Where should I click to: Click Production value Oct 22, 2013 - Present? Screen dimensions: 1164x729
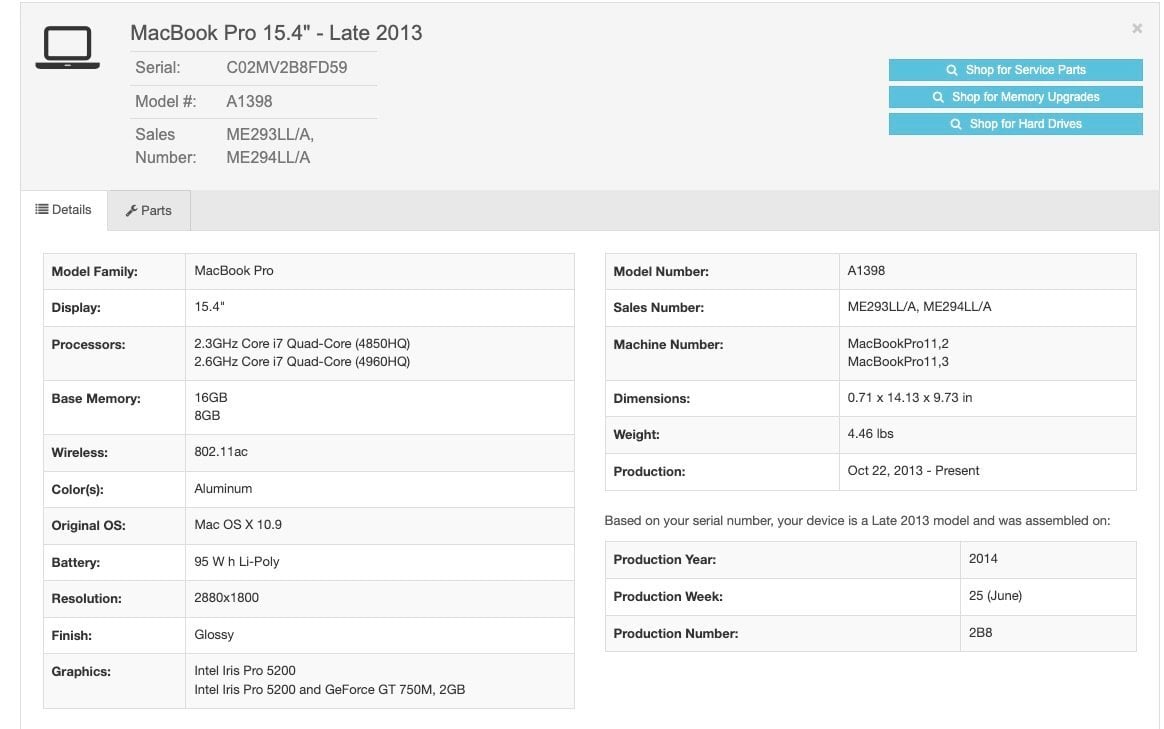click(914, 471)
